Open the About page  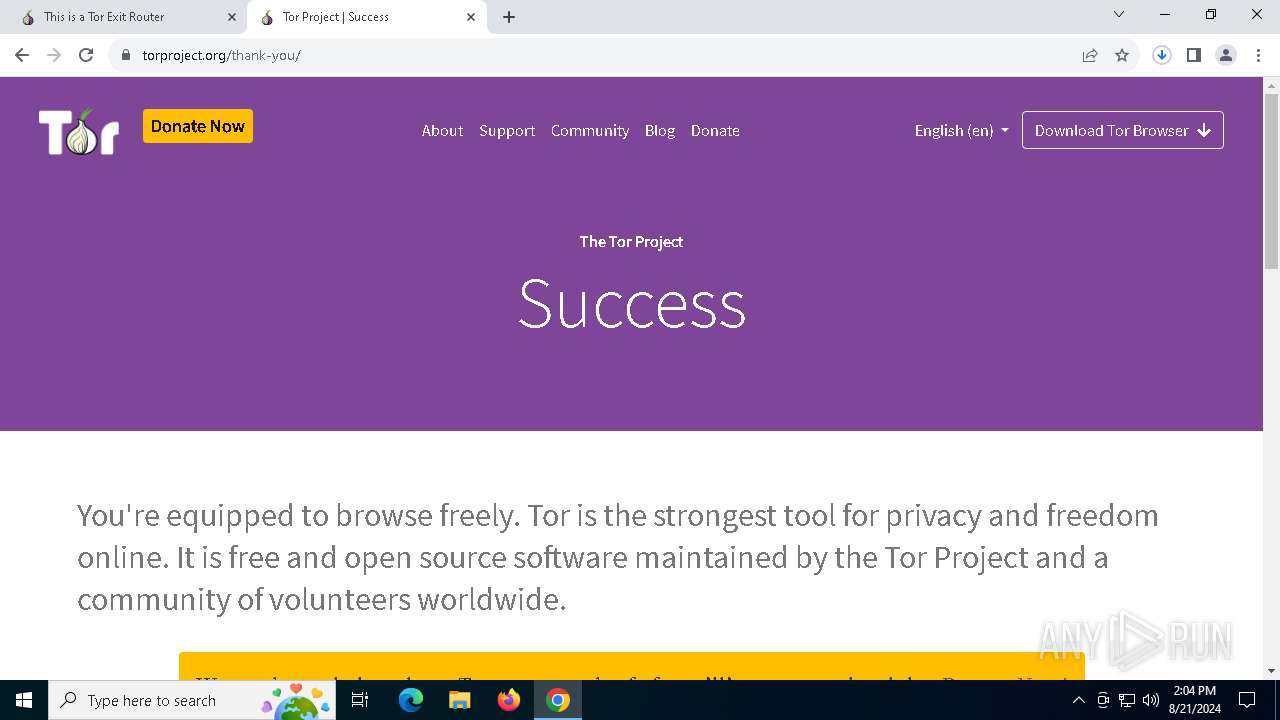click(442, 130)
